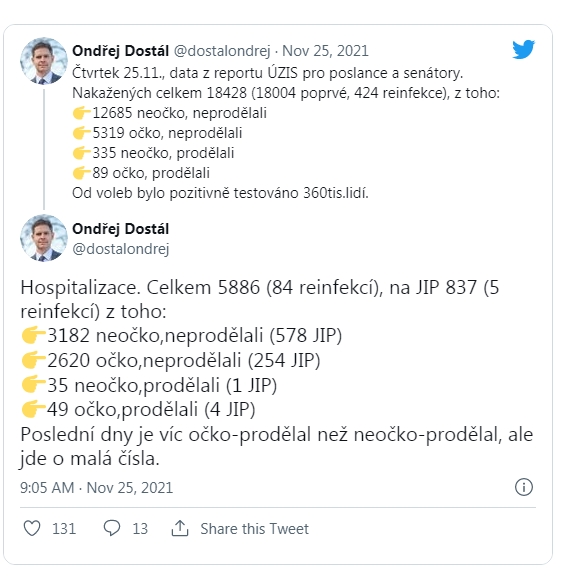Click the Twitter bird logo
This screenshot has height=579, width=567.
[523, 49]
